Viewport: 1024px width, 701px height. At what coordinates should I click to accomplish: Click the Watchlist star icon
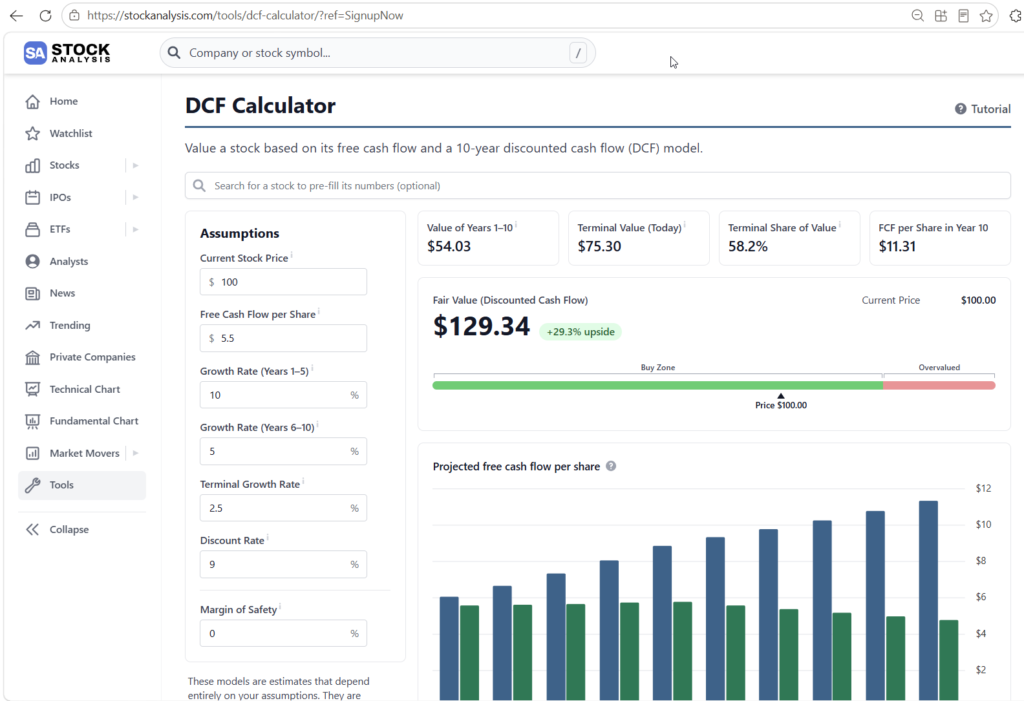[x=33, y=133]
